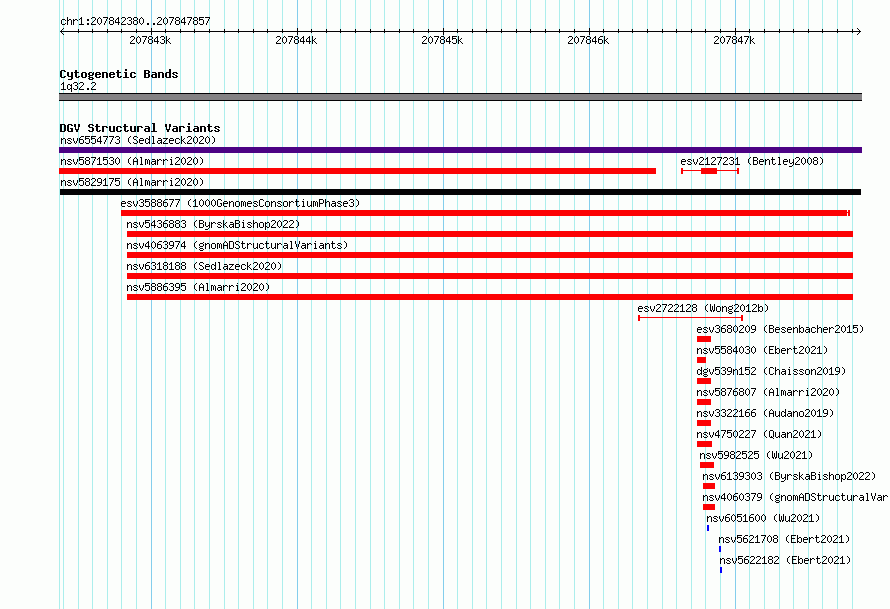Select nsv5436883 (ByrskaBishop2022) red bar

(490, 234)
